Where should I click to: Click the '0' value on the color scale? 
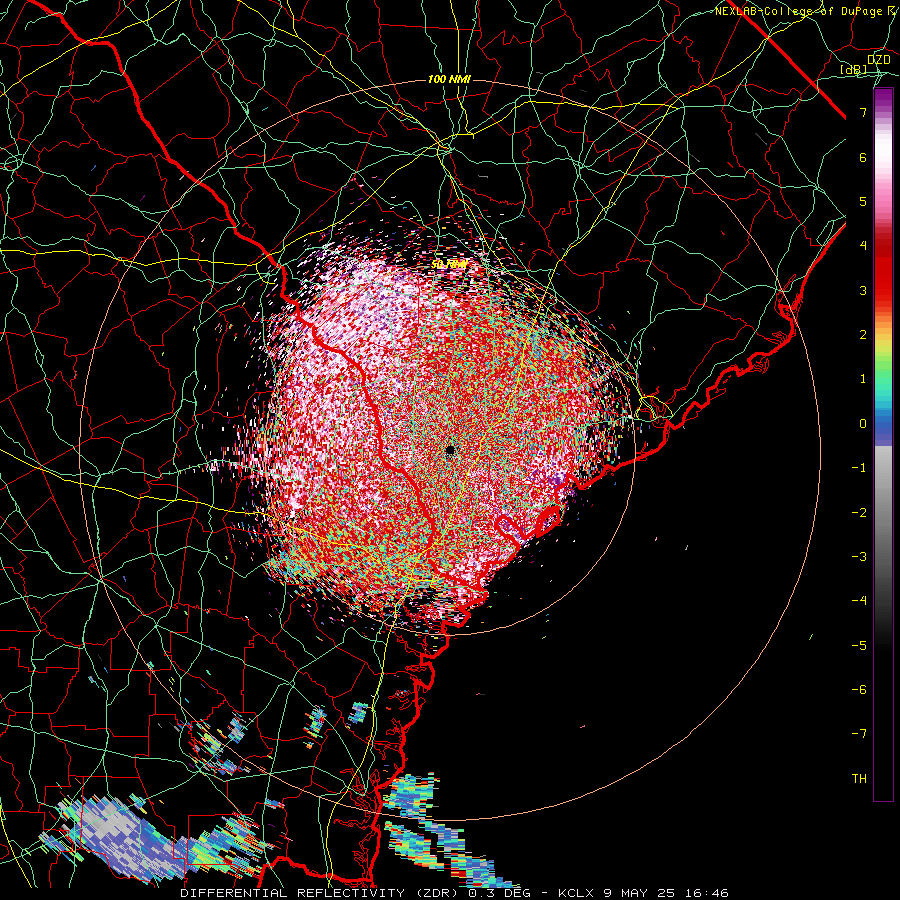(x=863, y=423)
